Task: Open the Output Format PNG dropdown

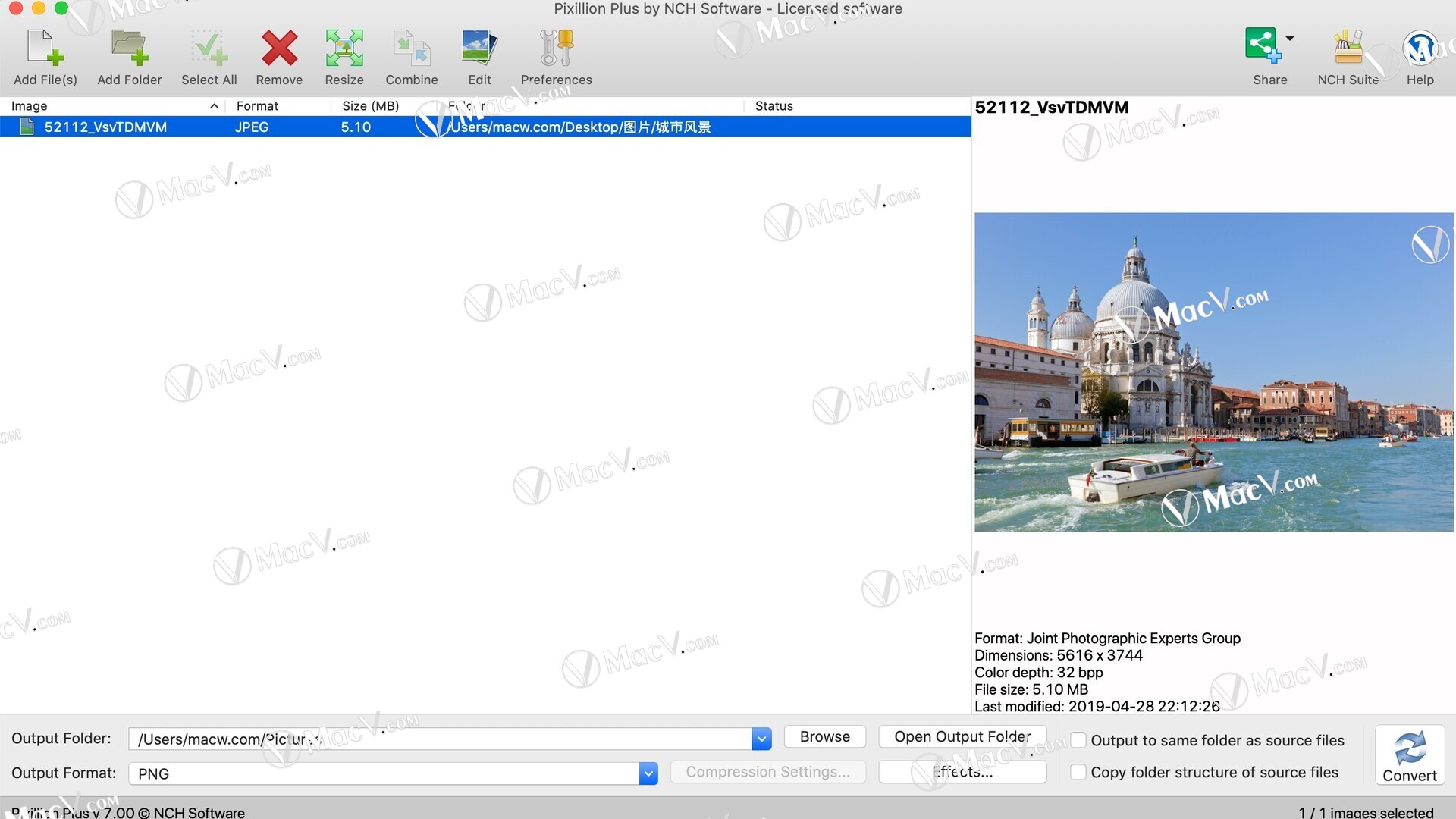Action: pyautogui.click(x=648, y=773)
